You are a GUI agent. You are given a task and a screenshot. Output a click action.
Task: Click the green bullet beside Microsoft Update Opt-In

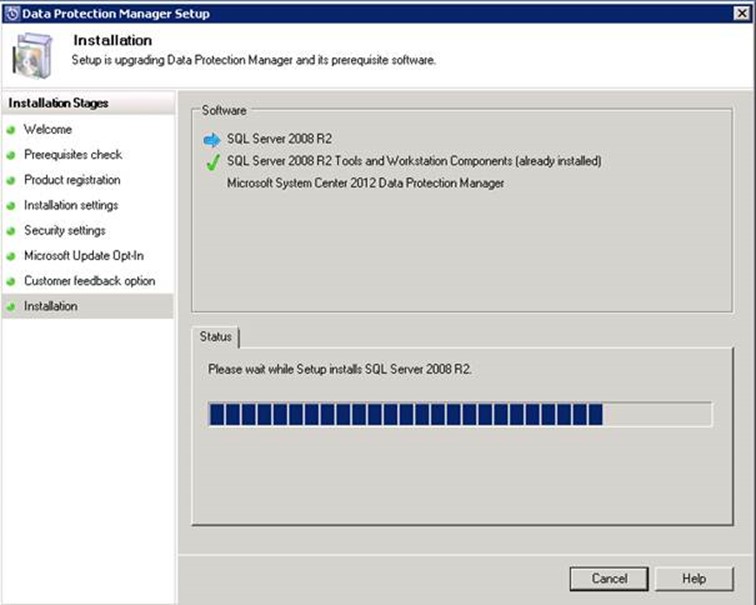coord(11,256)
